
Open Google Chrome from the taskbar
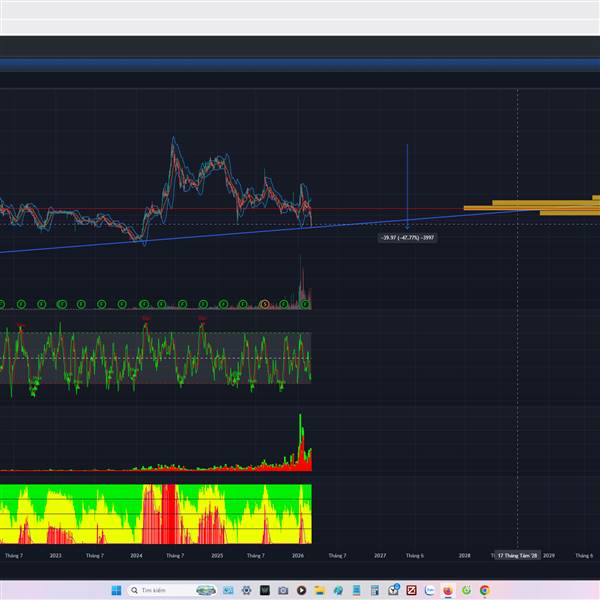click(484, 590)
